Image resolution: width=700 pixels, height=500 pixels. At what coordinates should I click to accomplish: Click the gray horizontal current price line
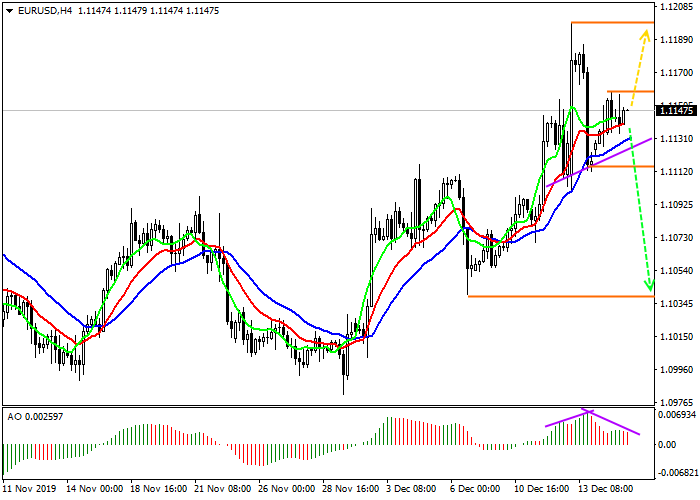coord(300,110)
